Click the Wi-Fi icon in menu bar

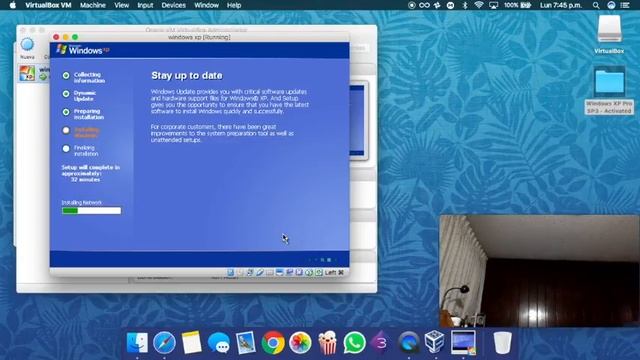(479, 5)
